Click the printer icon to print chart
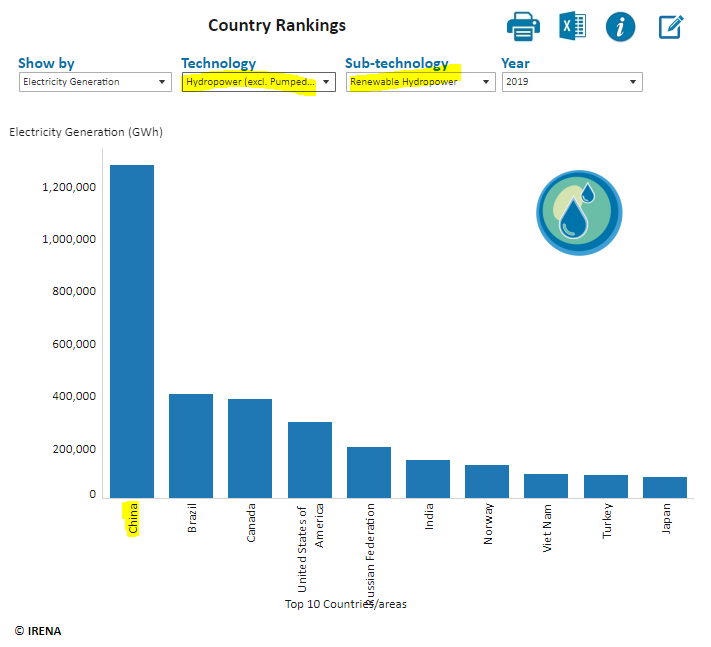The width and height of the screenshot is (711, 647). click(x=523, y=26)
